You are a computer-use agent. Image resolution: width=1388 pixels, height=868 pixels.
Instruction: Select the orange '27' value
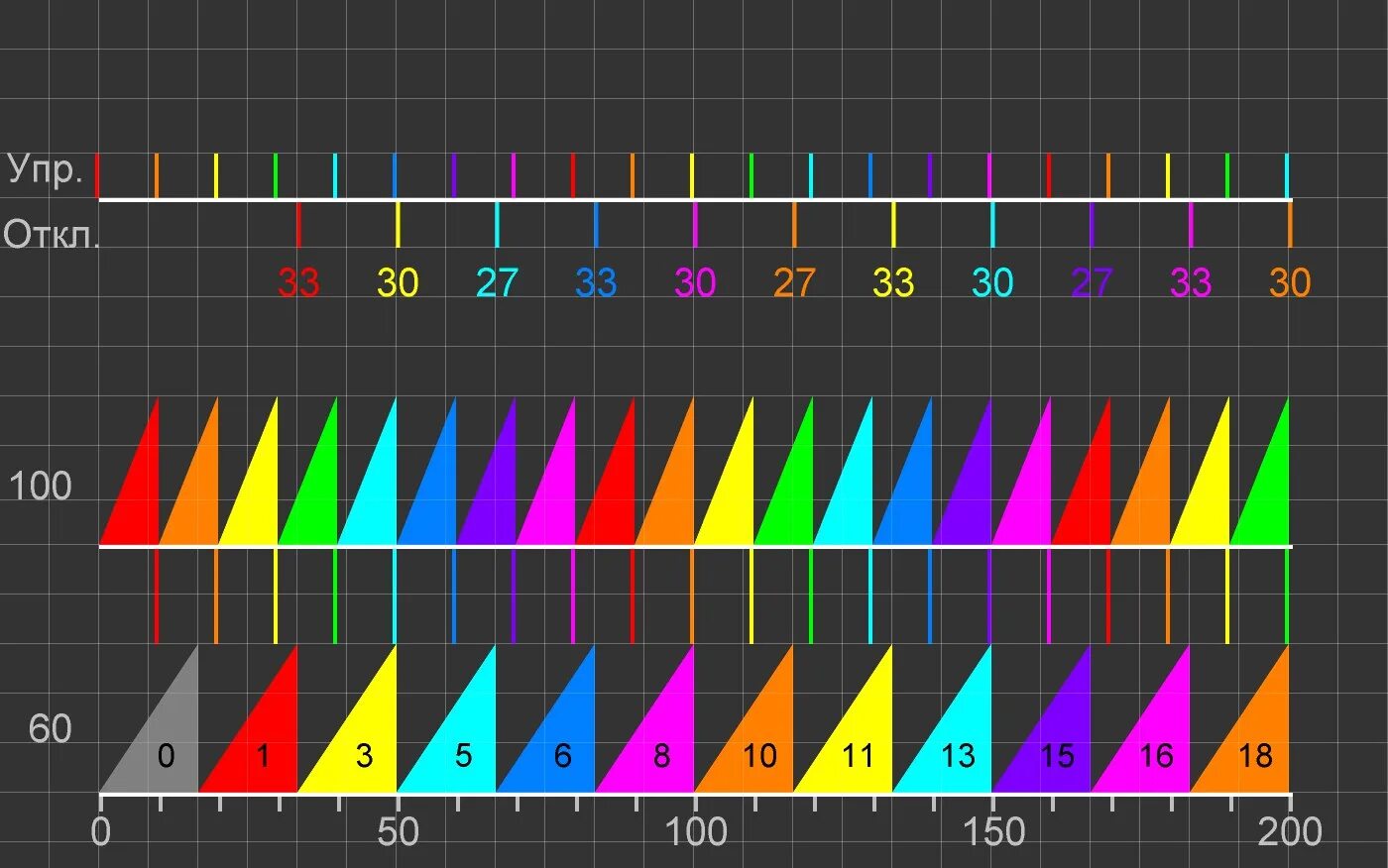(794, 283)
